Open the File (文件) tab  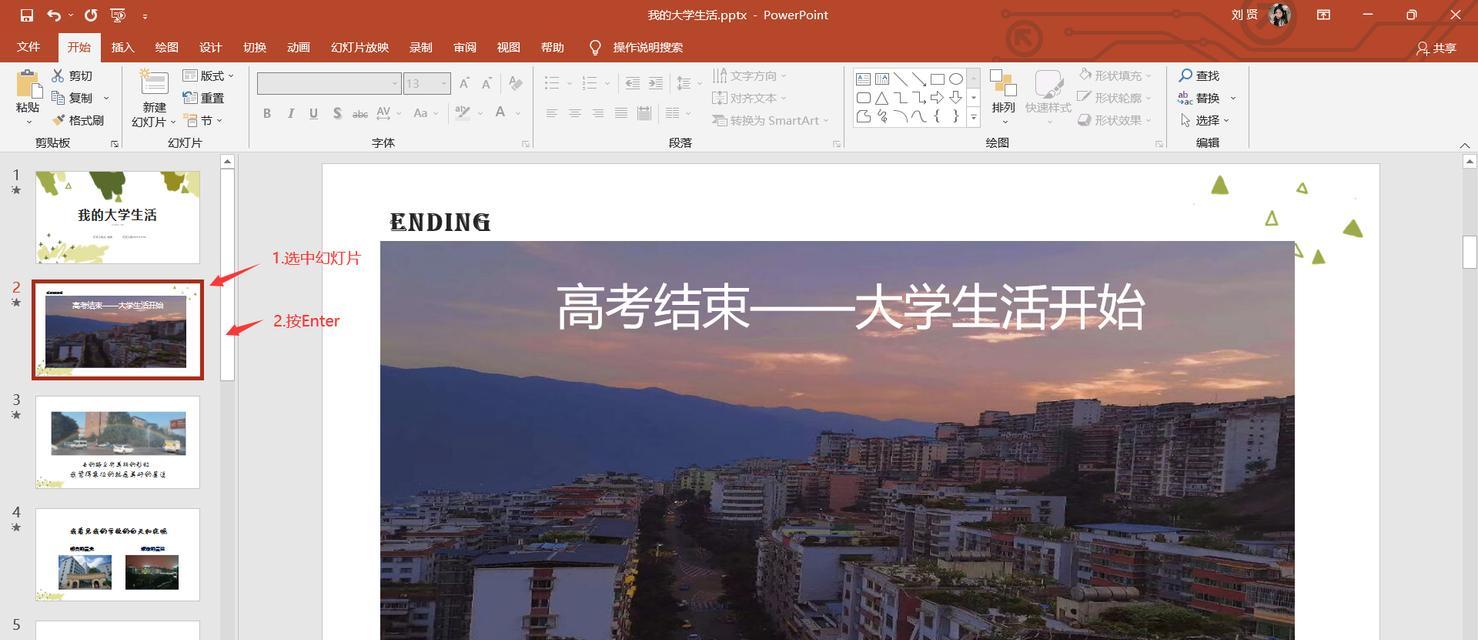pos(28,47)
